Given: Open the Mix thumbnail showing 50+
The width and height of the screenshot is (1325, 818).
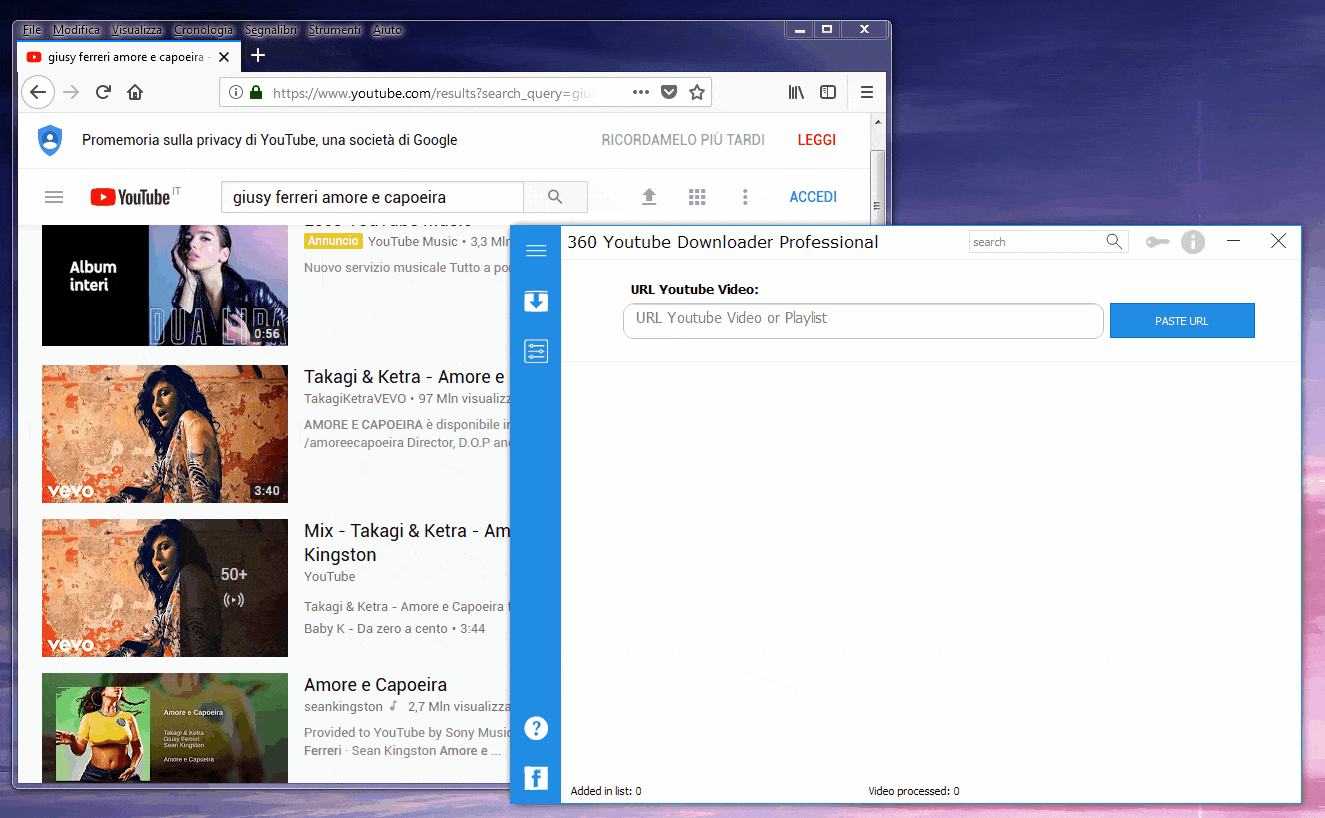Looking at the screenshot, I should pos(165,588).
